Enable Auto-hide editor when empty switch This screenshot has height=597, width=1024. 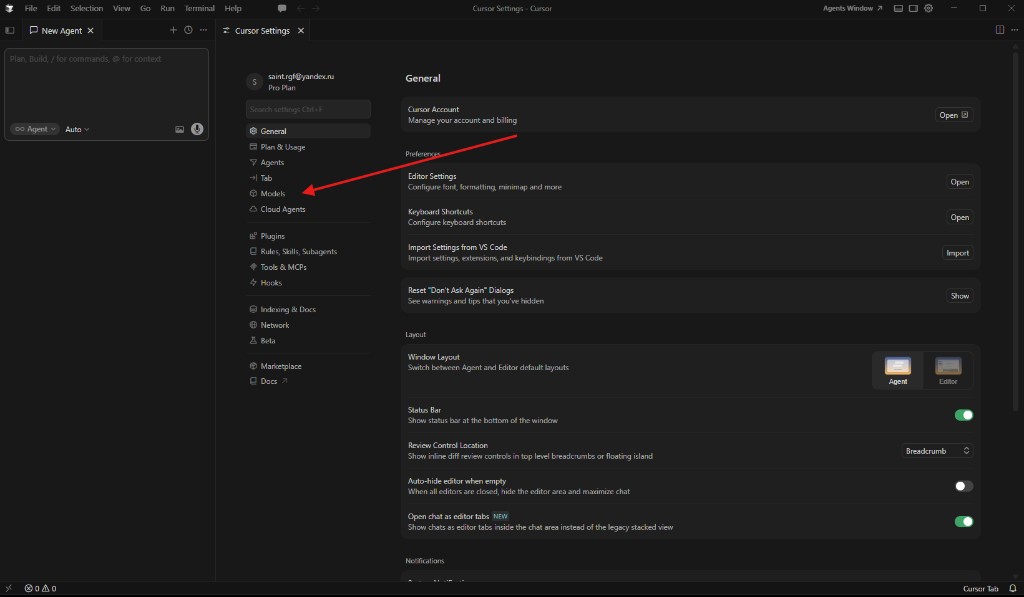coord(963,486)
